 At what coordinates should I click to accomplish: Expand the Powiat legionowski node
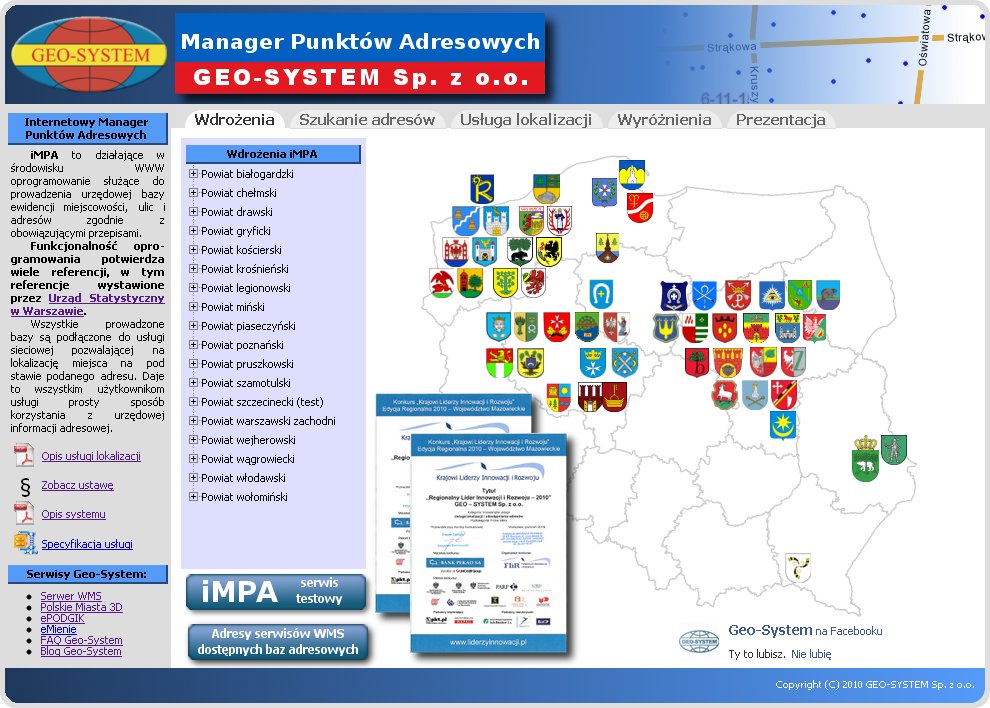coord(194,287)
